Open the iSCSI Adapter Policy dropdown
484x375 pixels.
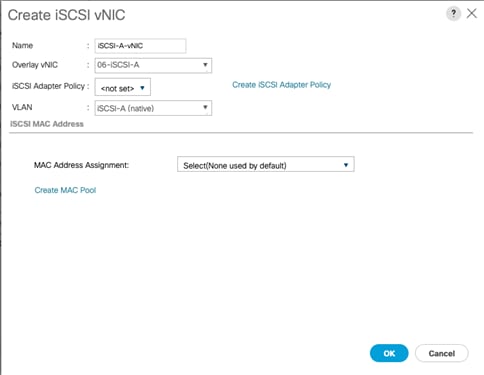click(123, 87)
